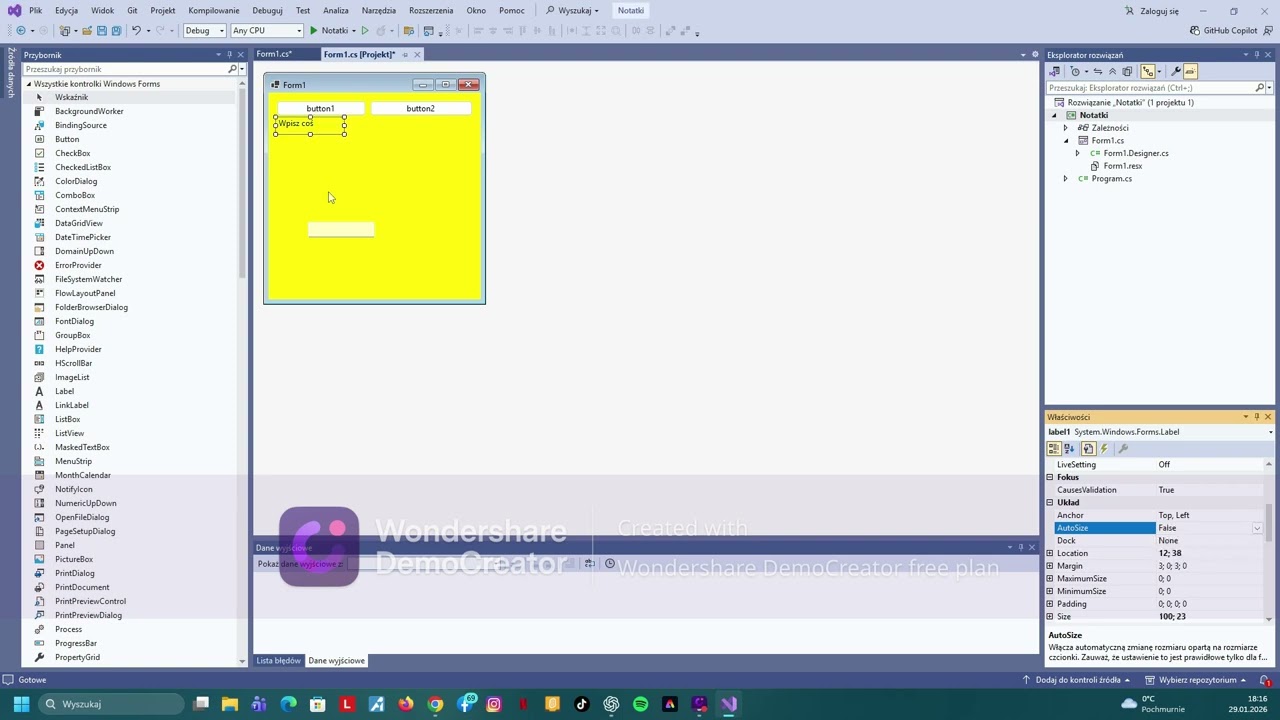Toggle track active item nested view button
The image size is (1280, 720).
tap(1148, 71)
